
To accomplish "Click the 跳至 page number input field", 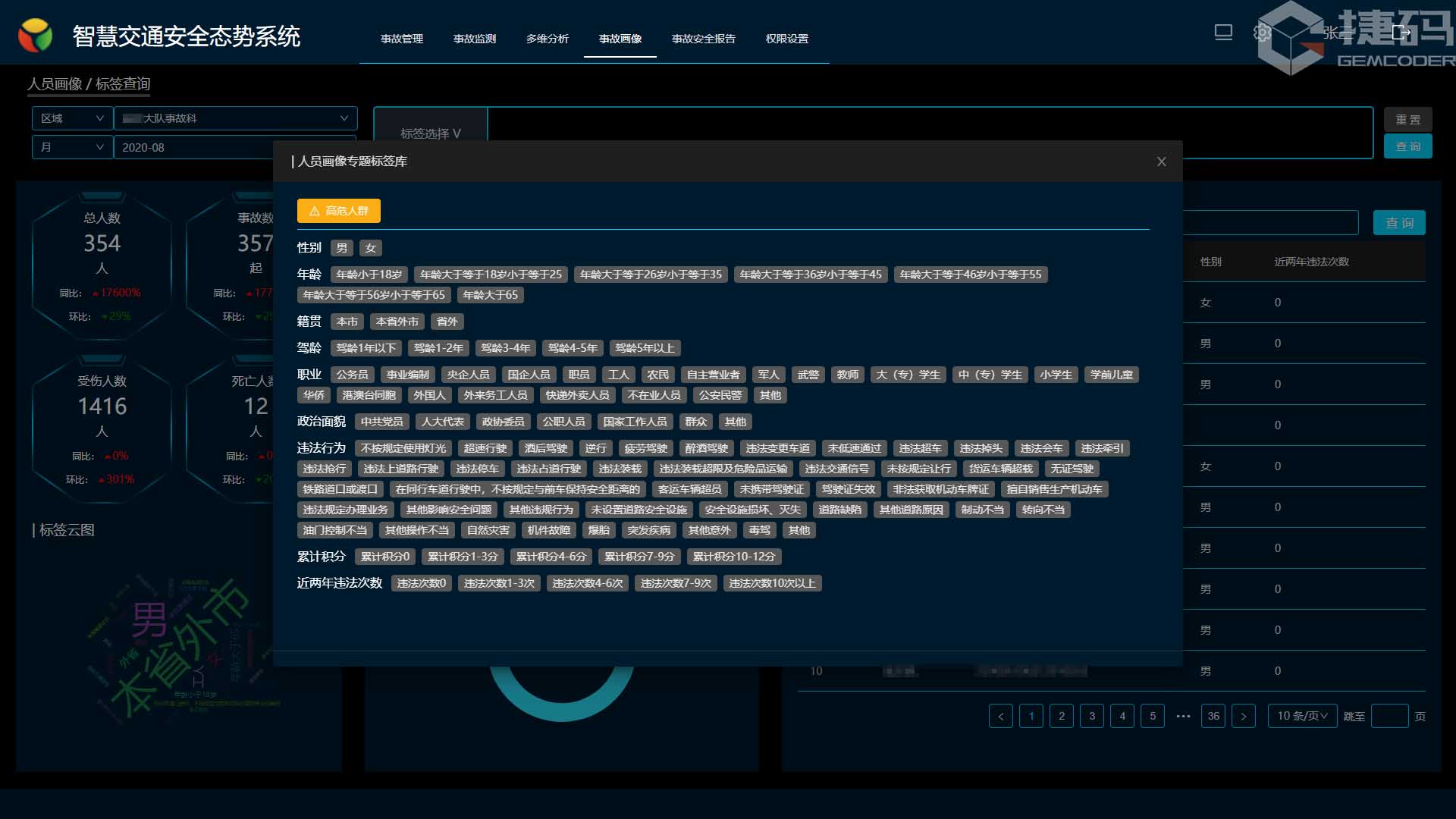I will [1389, 716].
